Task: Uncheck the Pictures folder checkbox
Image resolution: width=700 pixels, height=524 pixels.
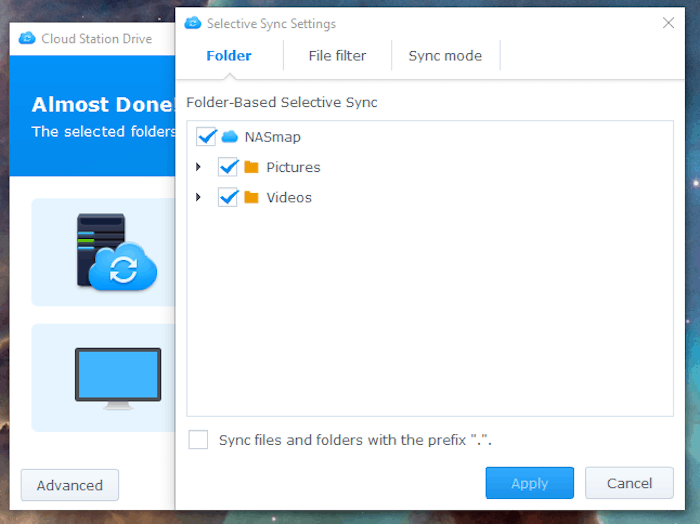Action: [228, 167]
